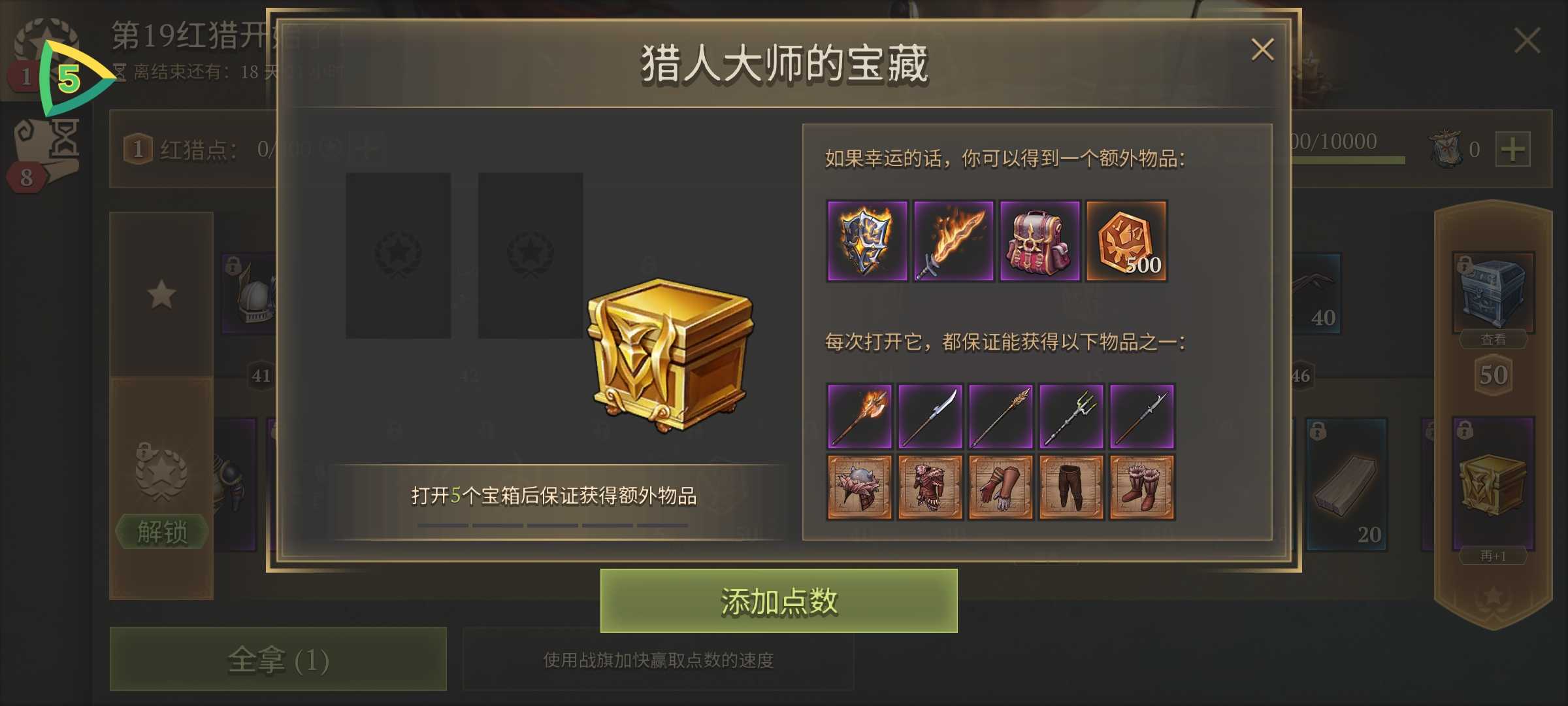Click the 查看 label under steel chest
This screenshot has height=706, width=1568.
pyautogui.click(x=1493, y=339)
